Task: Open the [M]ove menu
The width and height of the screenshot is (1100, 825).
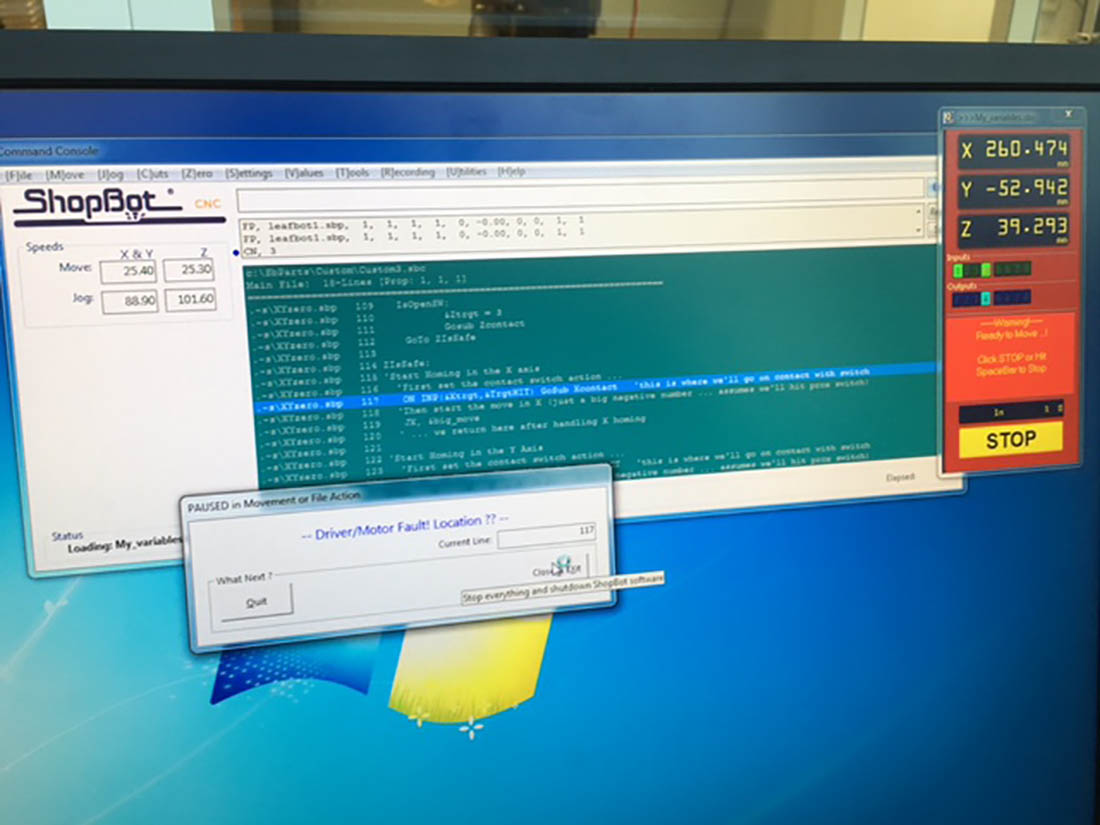Action: tap(65, 174)
